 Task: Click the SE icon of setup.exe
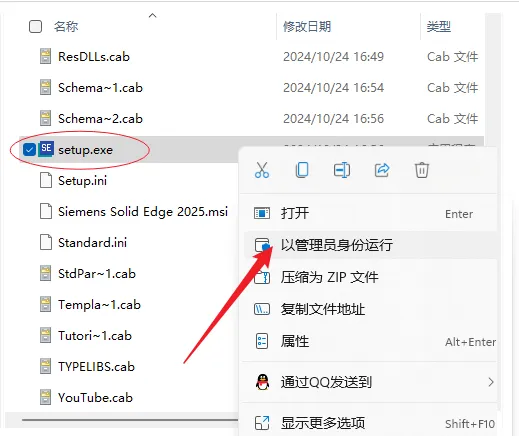coord(46,149)
